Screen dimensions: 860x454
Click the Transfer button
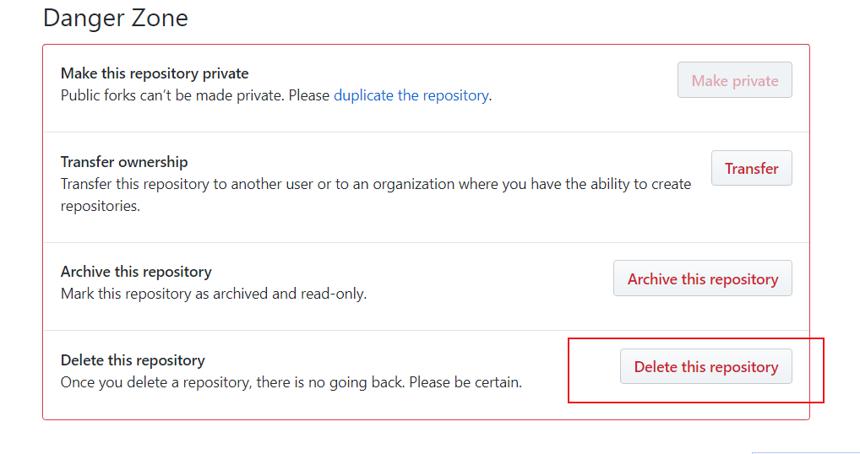(751, 168)
